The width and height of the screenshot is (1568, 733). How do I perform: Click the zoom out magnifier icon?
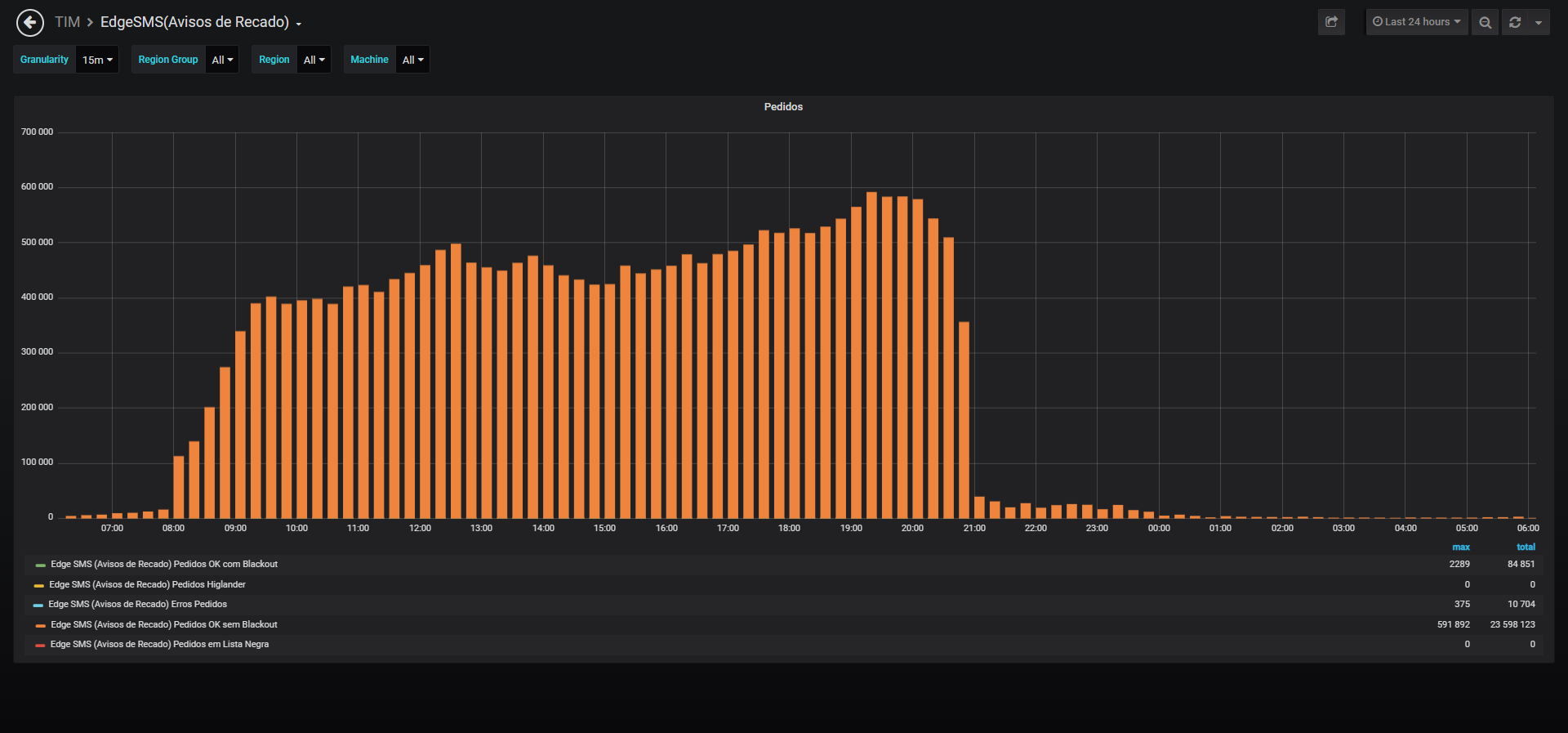(x=1485, y=22)
